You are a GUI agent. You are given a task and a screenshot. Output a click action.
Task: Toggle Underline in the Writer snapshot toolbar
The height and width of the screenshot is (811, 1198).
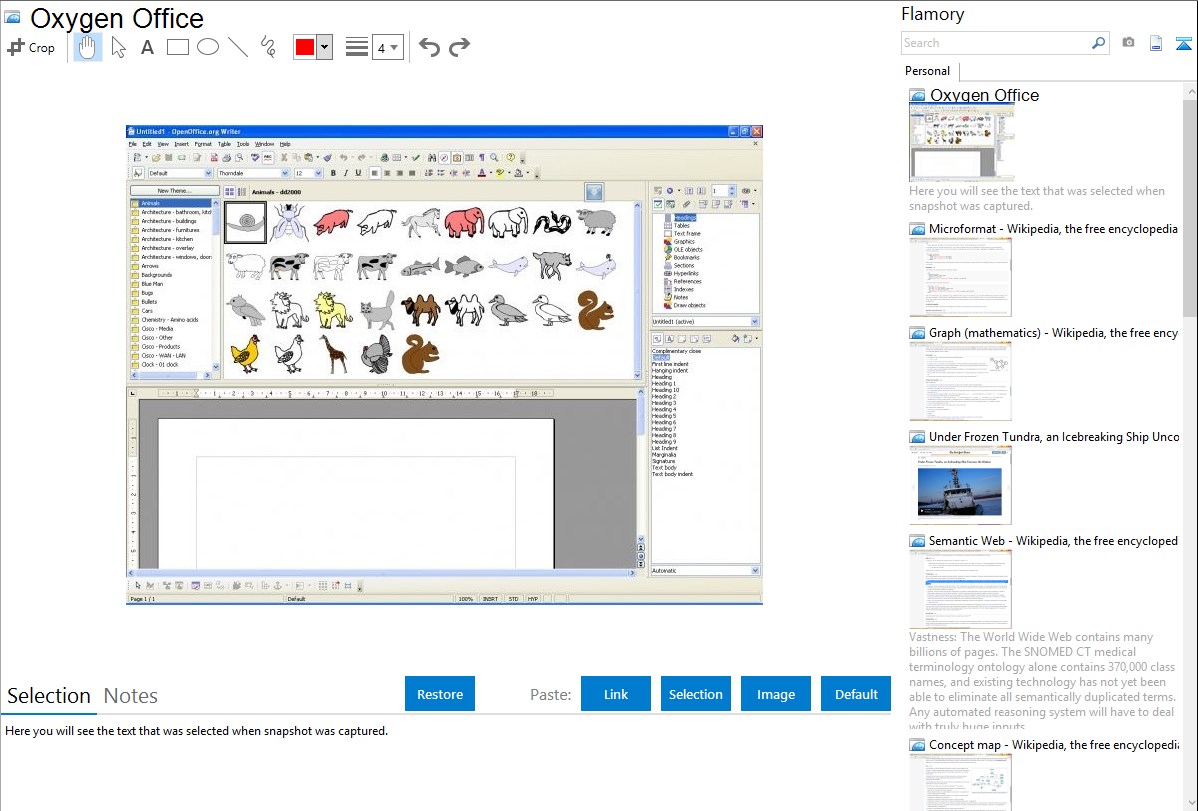(358, 174)
